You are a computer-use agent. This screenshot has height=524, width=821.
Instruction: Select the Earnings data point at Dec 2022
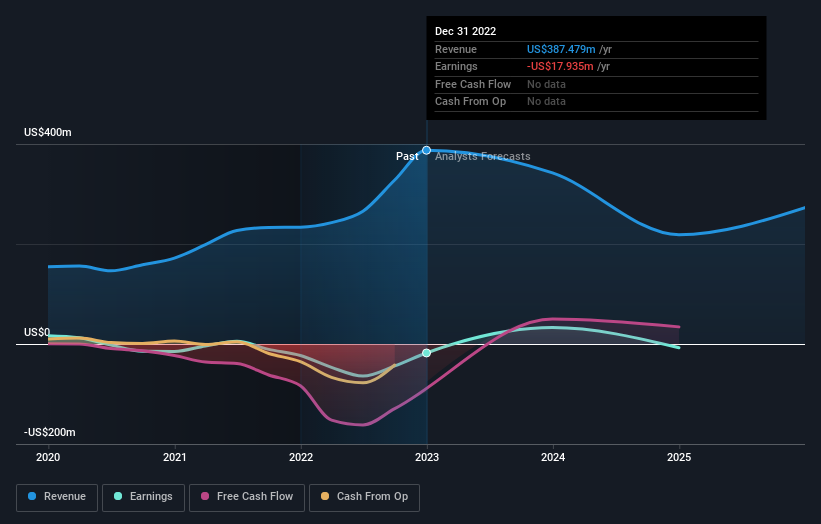click(427, 353)
